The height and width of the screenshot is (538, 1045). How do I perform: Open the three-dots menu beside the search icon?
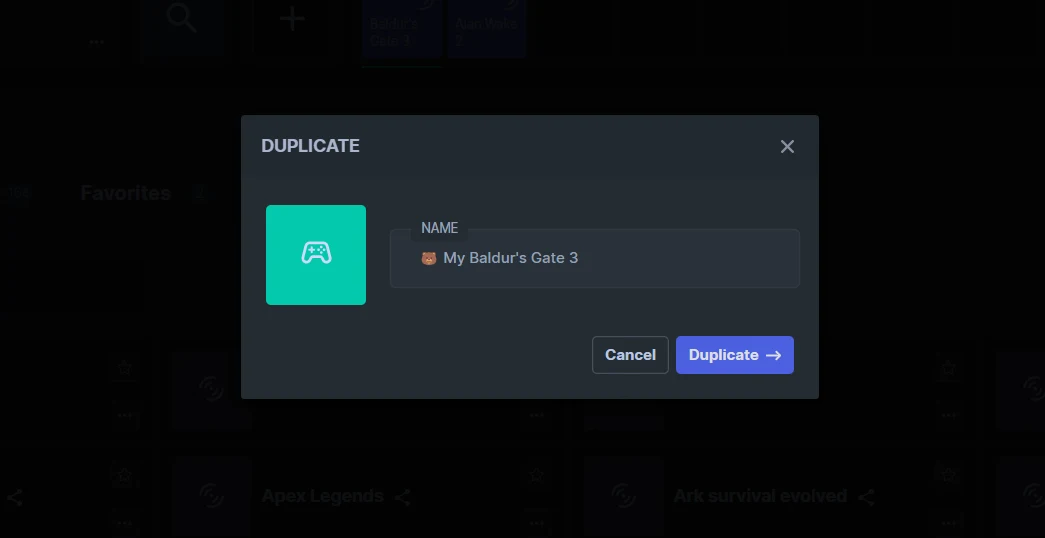97,42
